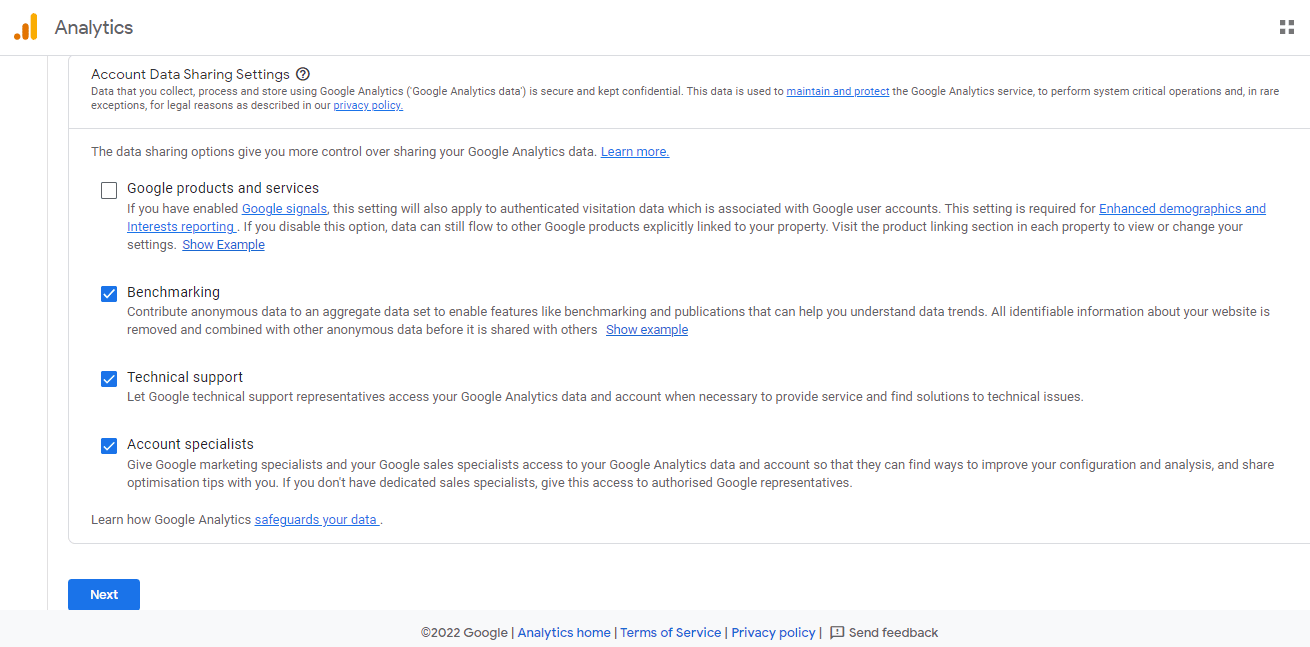Open Enhanced demographics and Interests reporting link
The width and height of the screenshot is (1310, 647).
[1183, 208]
